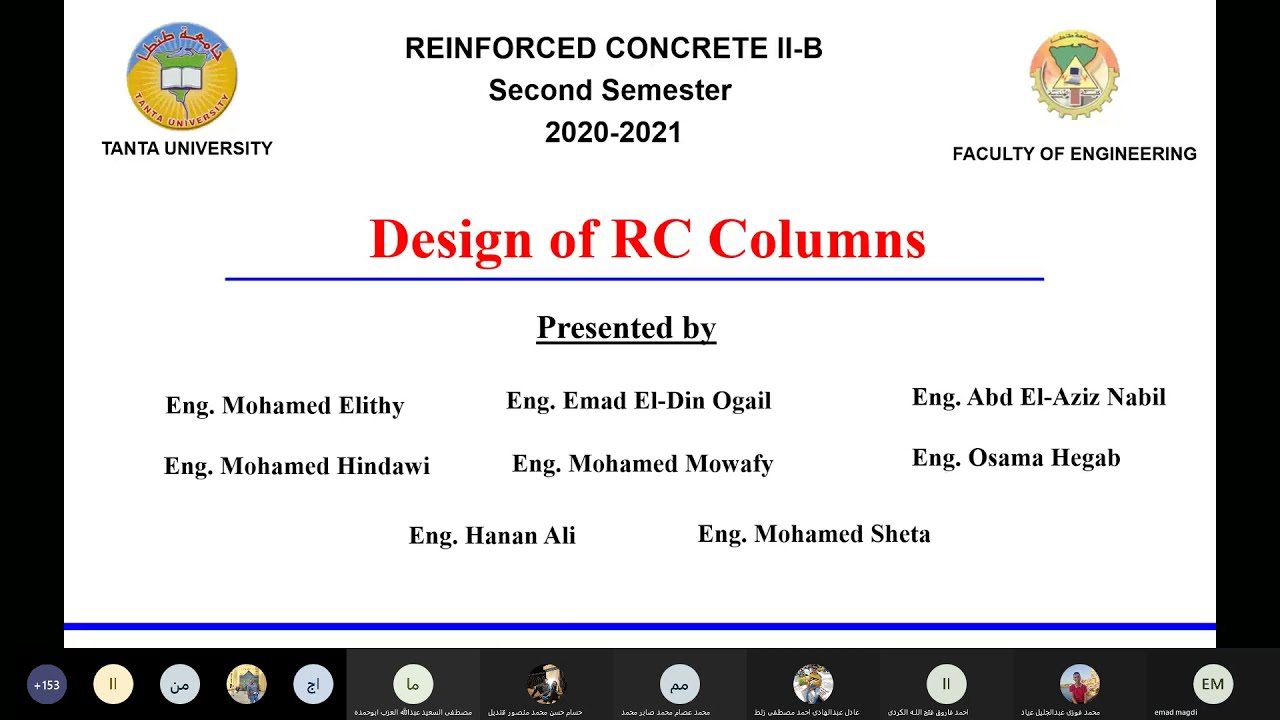The width and height of the screenshot is (1280, 720).
Task: Click the name "Eng. Abd El-Aziz Nabil"
Action: 1039,397
